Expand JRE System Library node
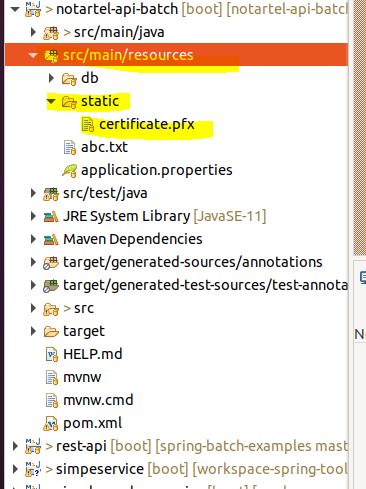This screenshot has width=366, height=489. (x=33, y=216)
